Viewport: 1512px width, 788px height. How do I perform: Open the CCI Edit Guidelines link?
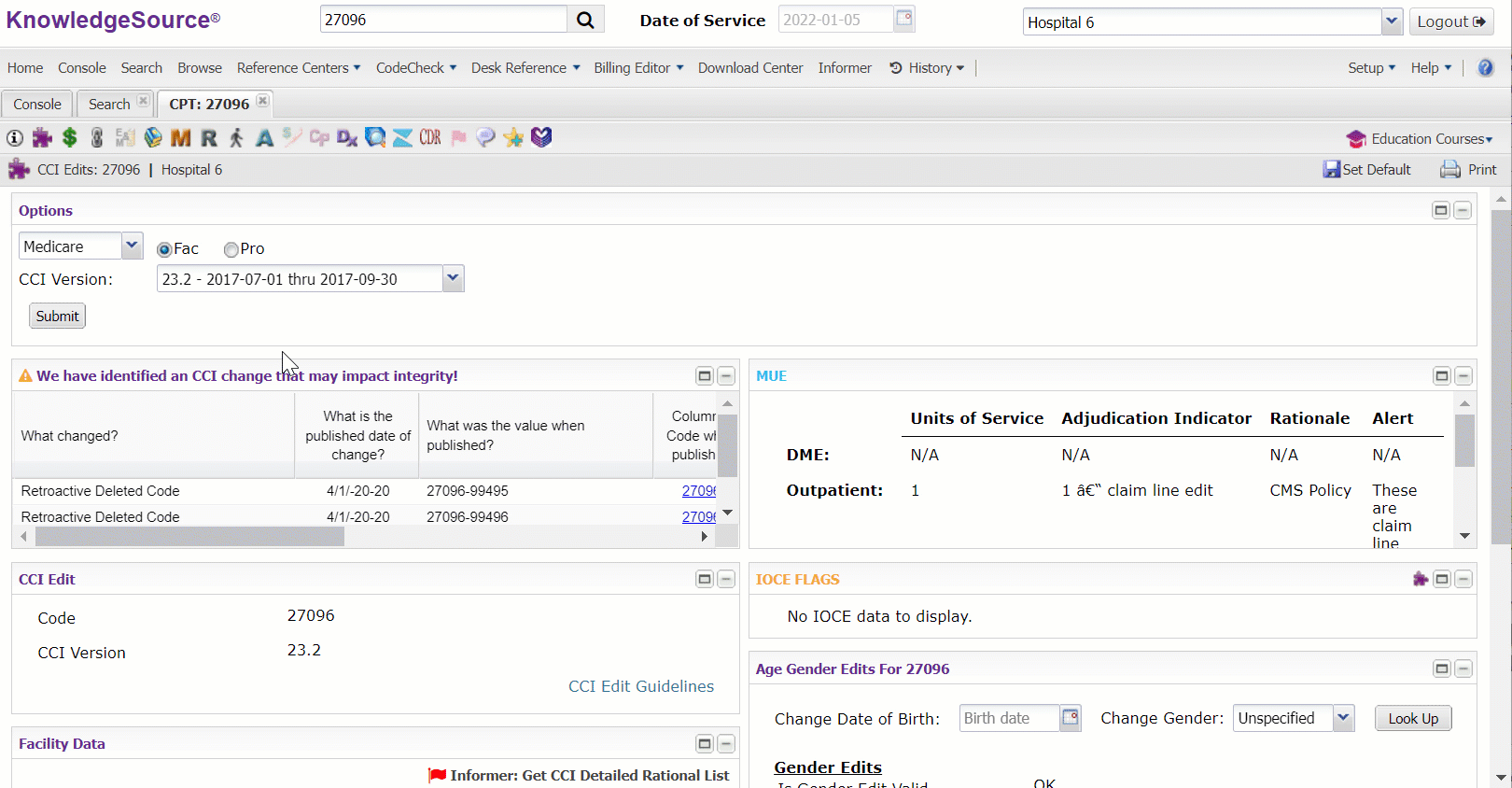tap(640, 686)
